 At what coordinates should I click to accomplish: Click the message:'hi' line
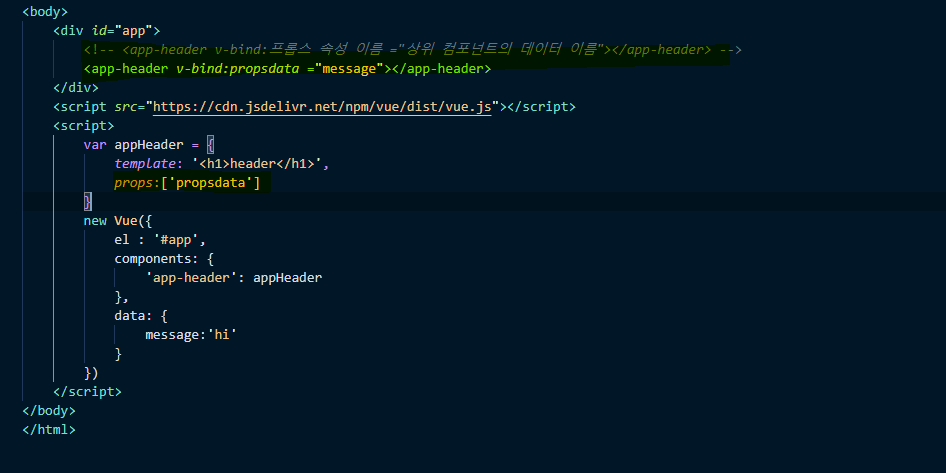[x=191, y=335]
